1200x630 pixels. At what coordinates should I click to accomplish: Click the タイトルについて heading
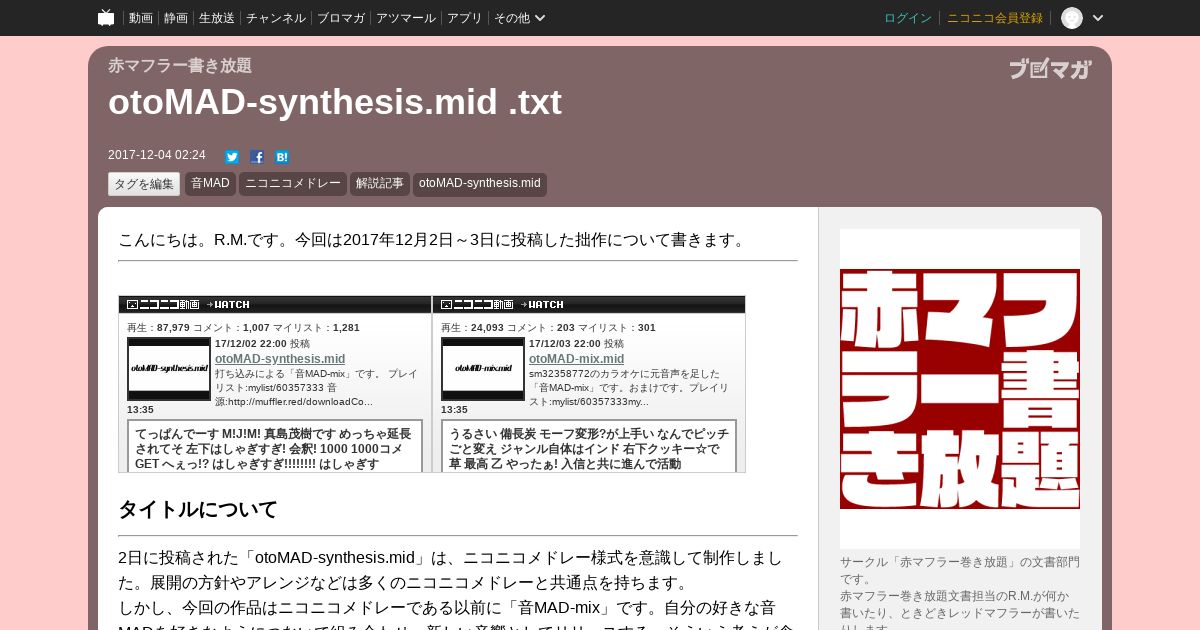click(198, 509)
